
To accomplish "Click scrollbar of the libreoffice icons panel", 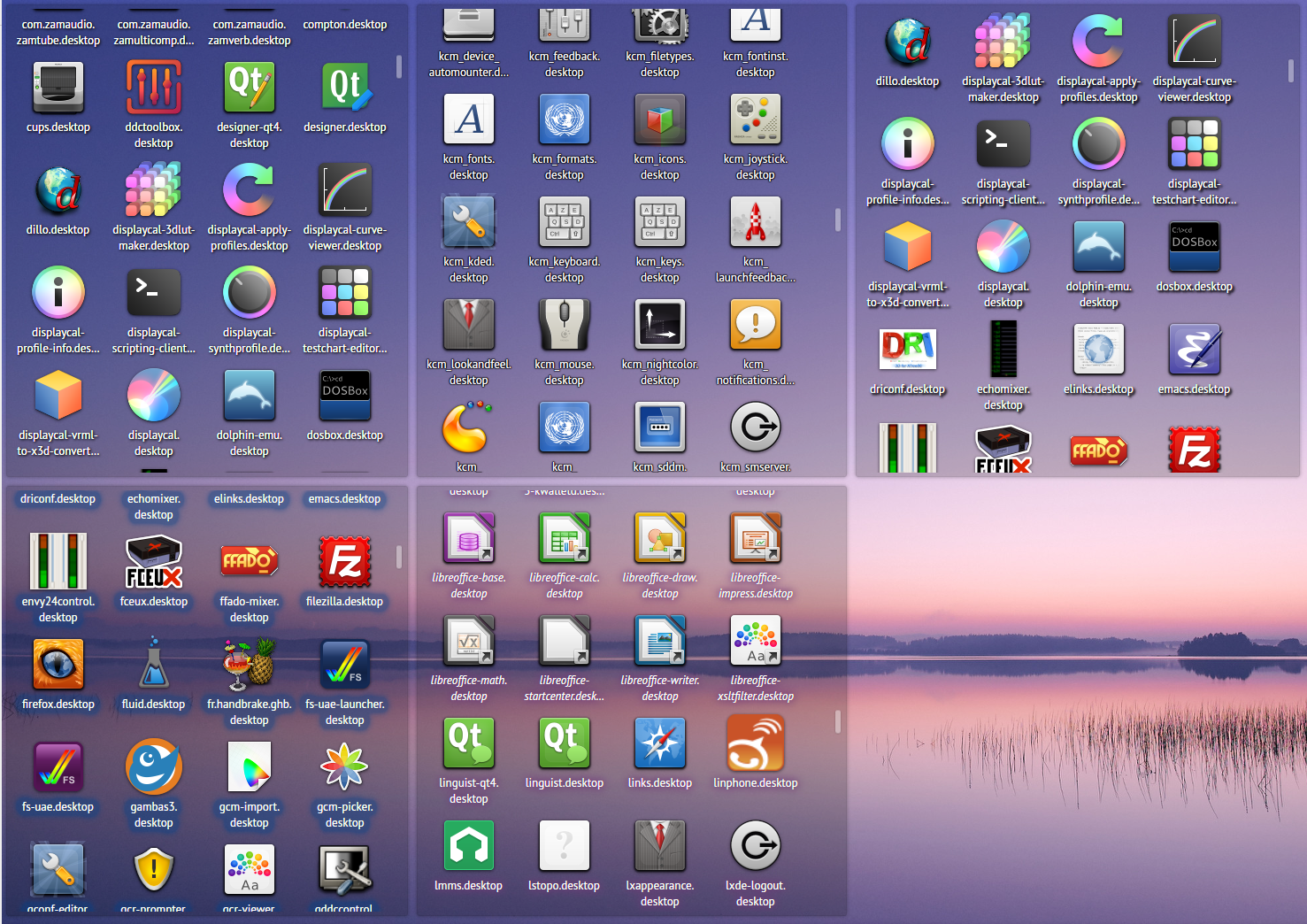I will coord(838,721).
